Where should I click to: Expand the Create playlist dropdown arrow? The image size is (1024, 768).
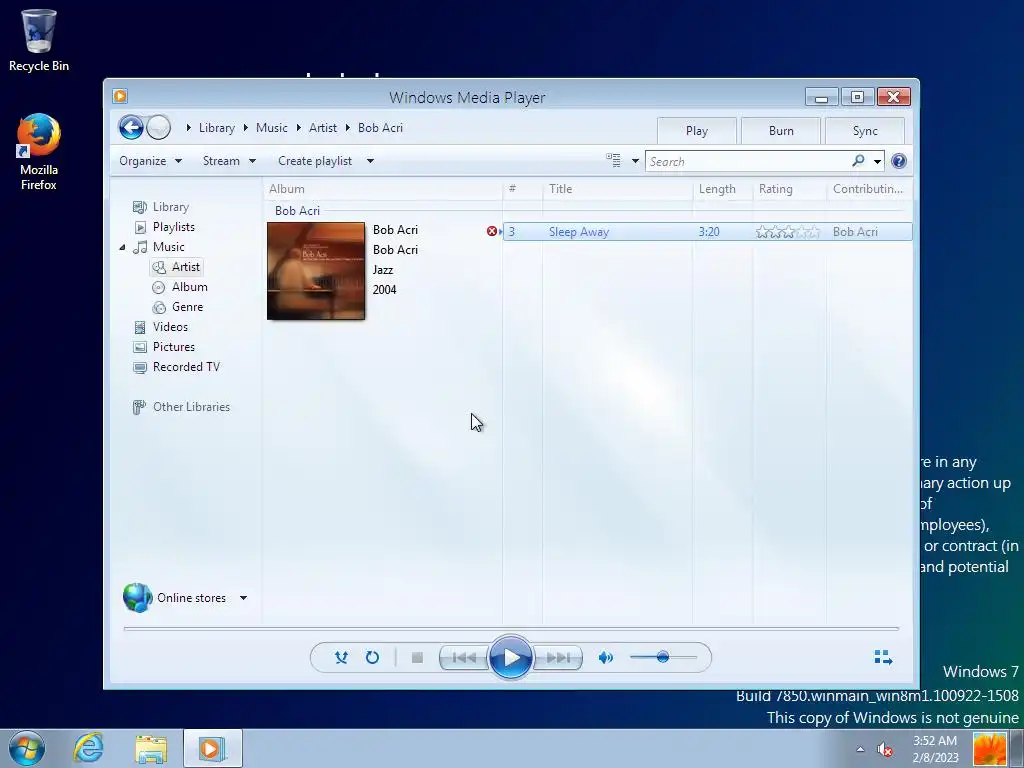pyautogui.click(x=370, y=161)
